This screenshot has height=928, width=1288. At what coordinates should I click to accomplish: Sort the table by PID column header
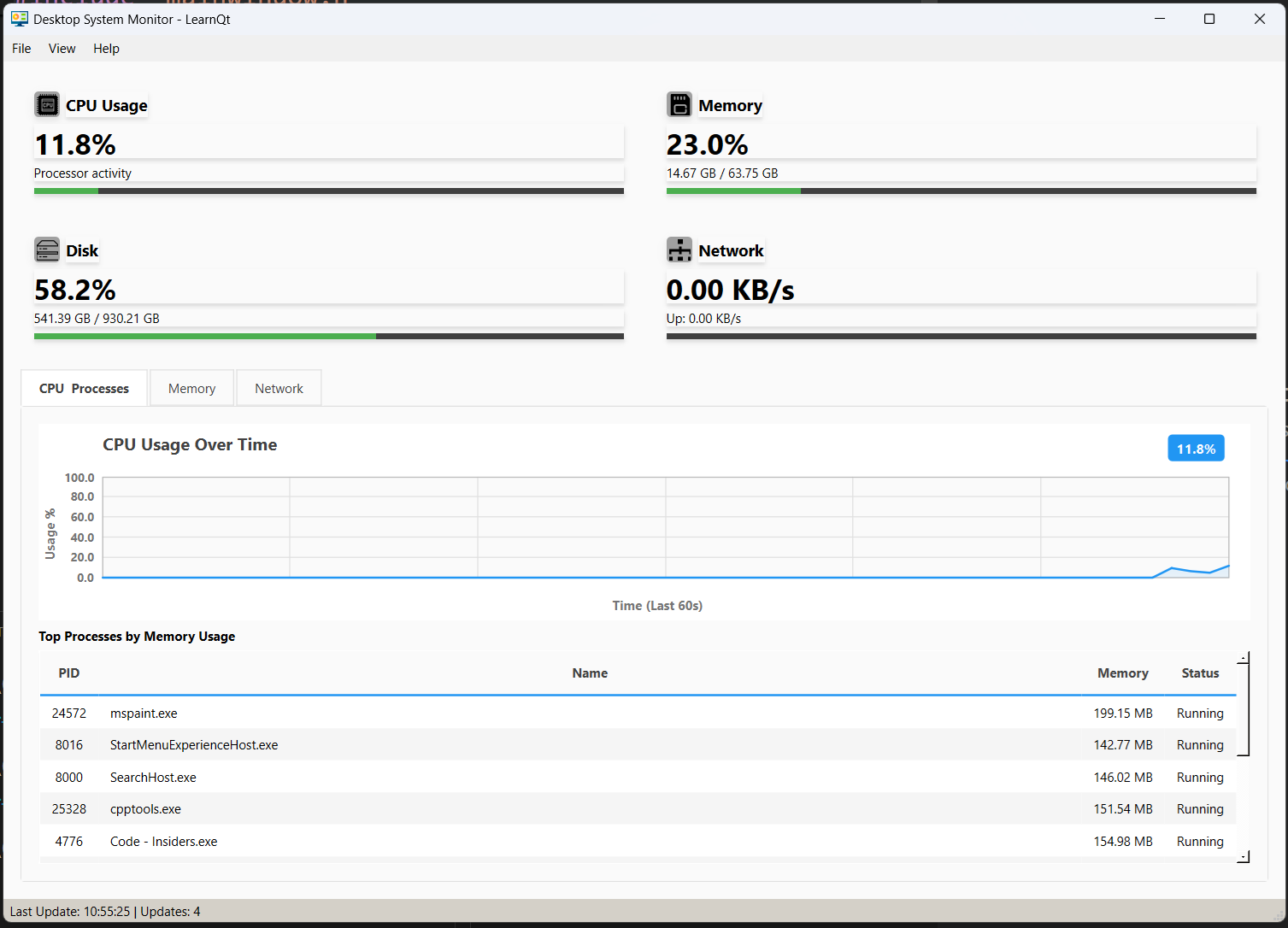[x=69, y=673]
